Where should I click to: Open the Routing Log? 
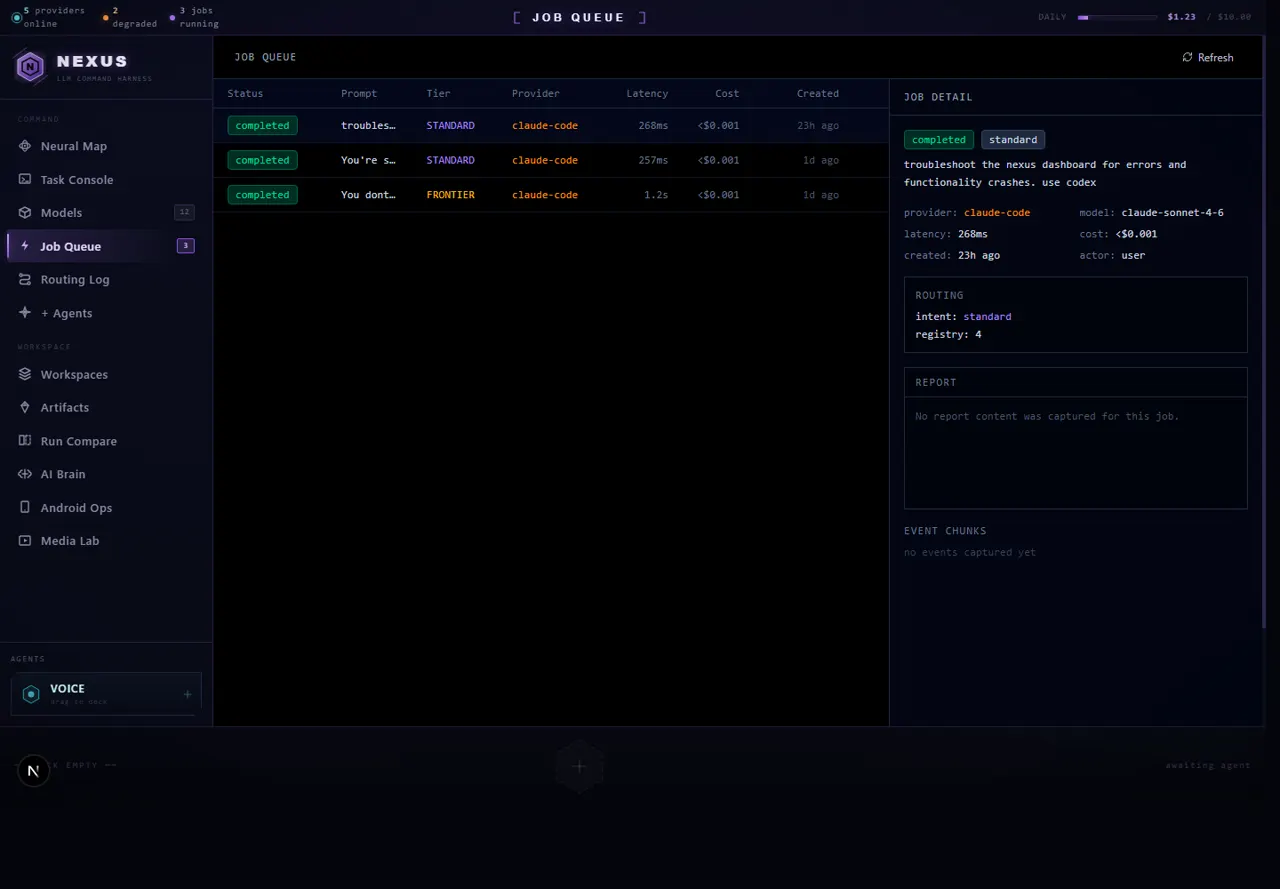click(106, 280)
